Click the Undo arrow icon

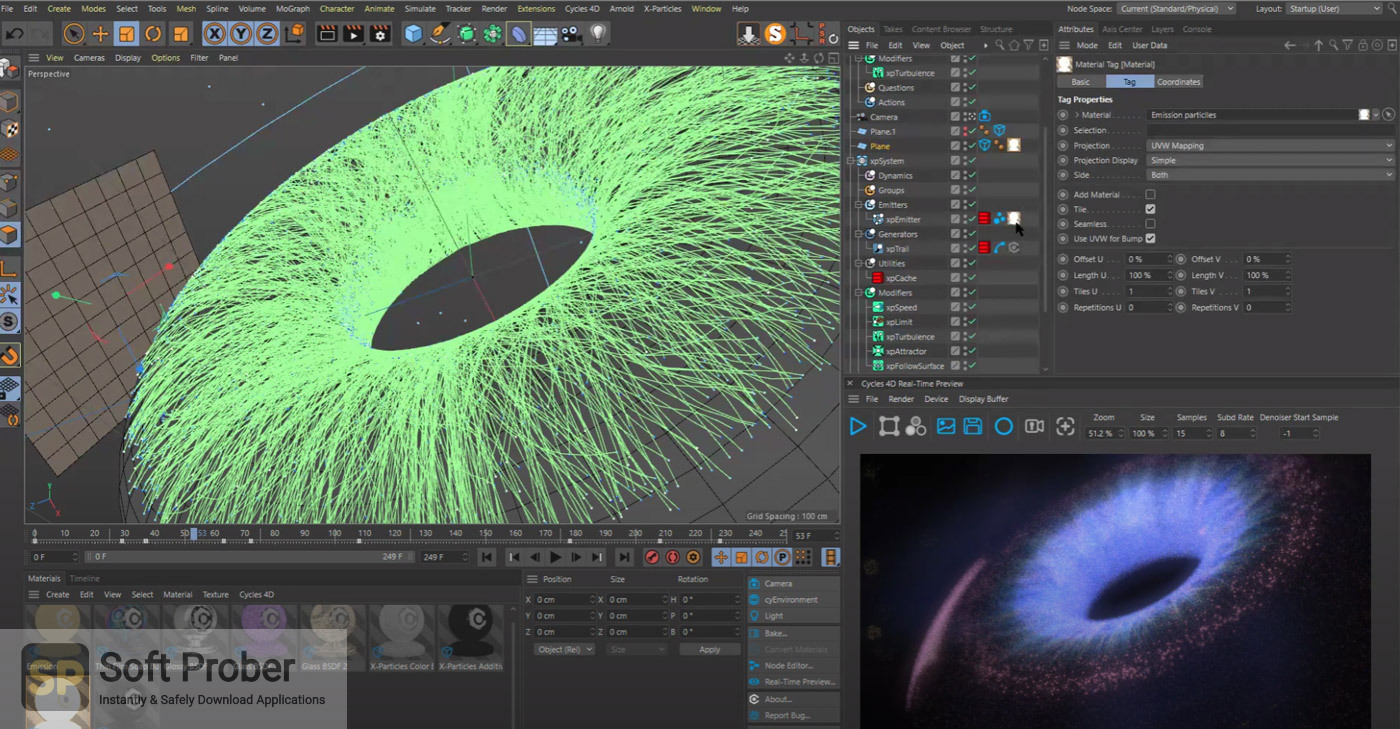14,34
